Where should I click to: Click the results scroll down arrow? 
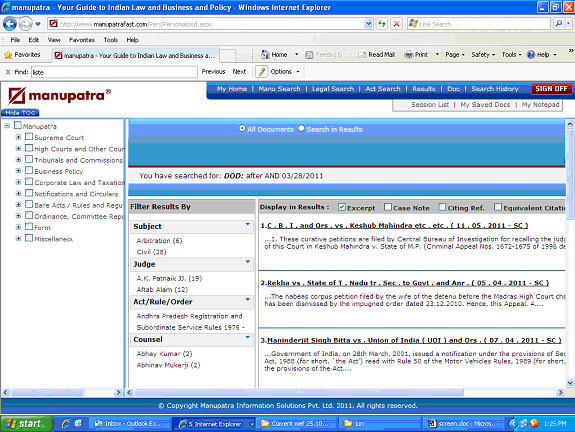click(569, 382)
